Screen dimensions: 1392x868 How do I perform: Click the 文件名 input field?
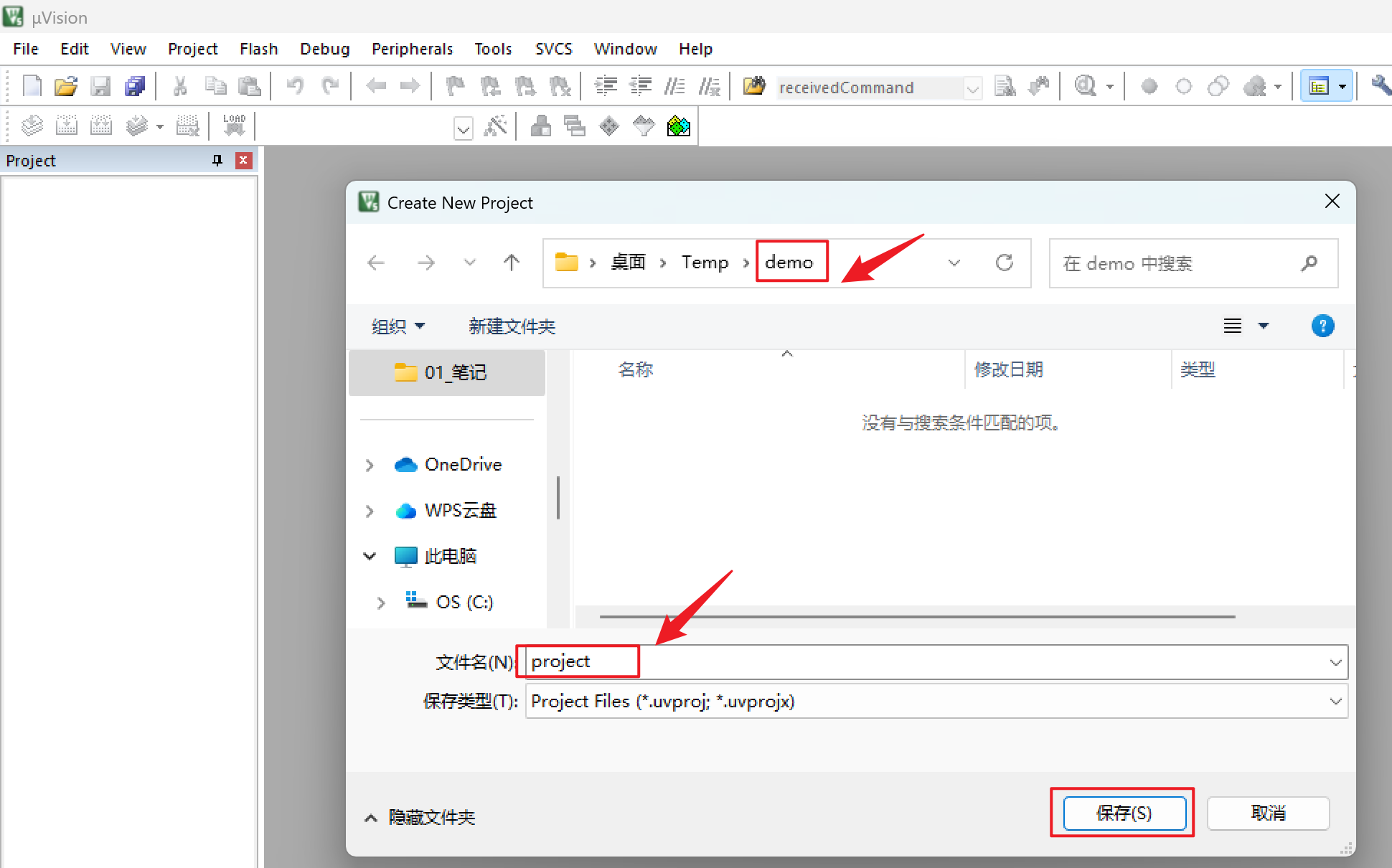[936, 661]
